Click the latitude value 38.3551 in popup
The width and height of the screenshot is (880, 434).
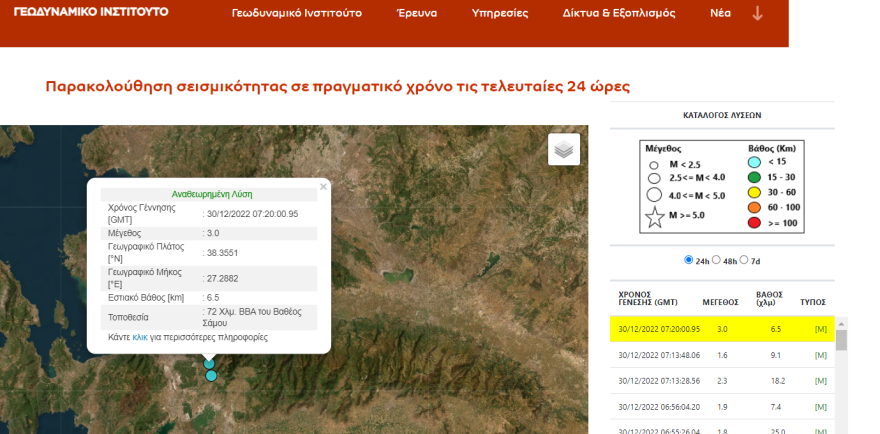point(220,253)
